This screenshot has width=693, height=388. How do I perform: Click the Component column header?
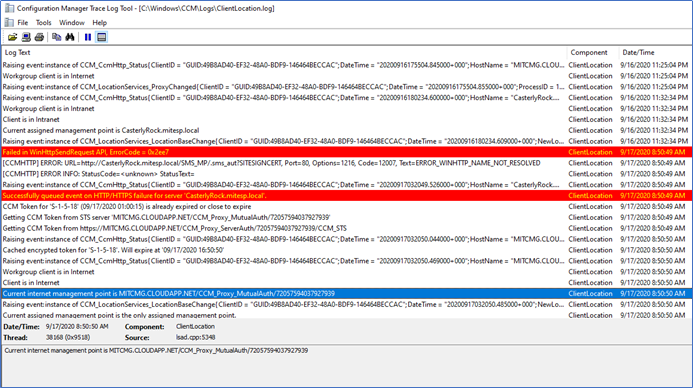click(592, 52)
